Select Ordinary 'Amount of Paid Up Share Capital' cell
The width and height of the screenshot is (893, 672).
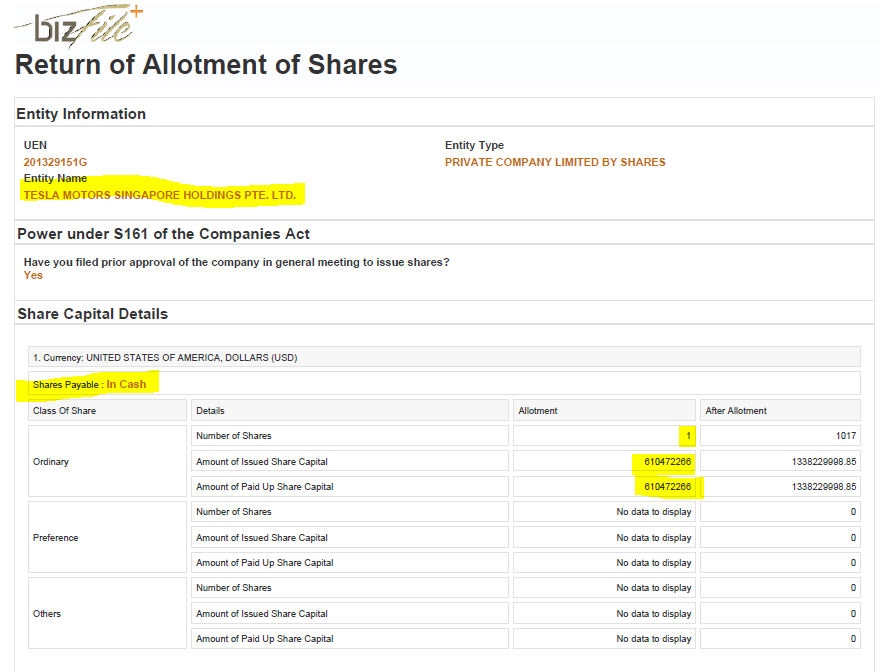[350, 486]
